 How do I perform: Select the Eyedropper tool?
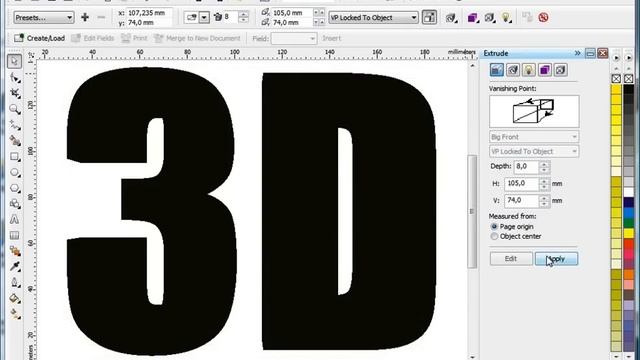pyautogui.click(x=15, y=267)
